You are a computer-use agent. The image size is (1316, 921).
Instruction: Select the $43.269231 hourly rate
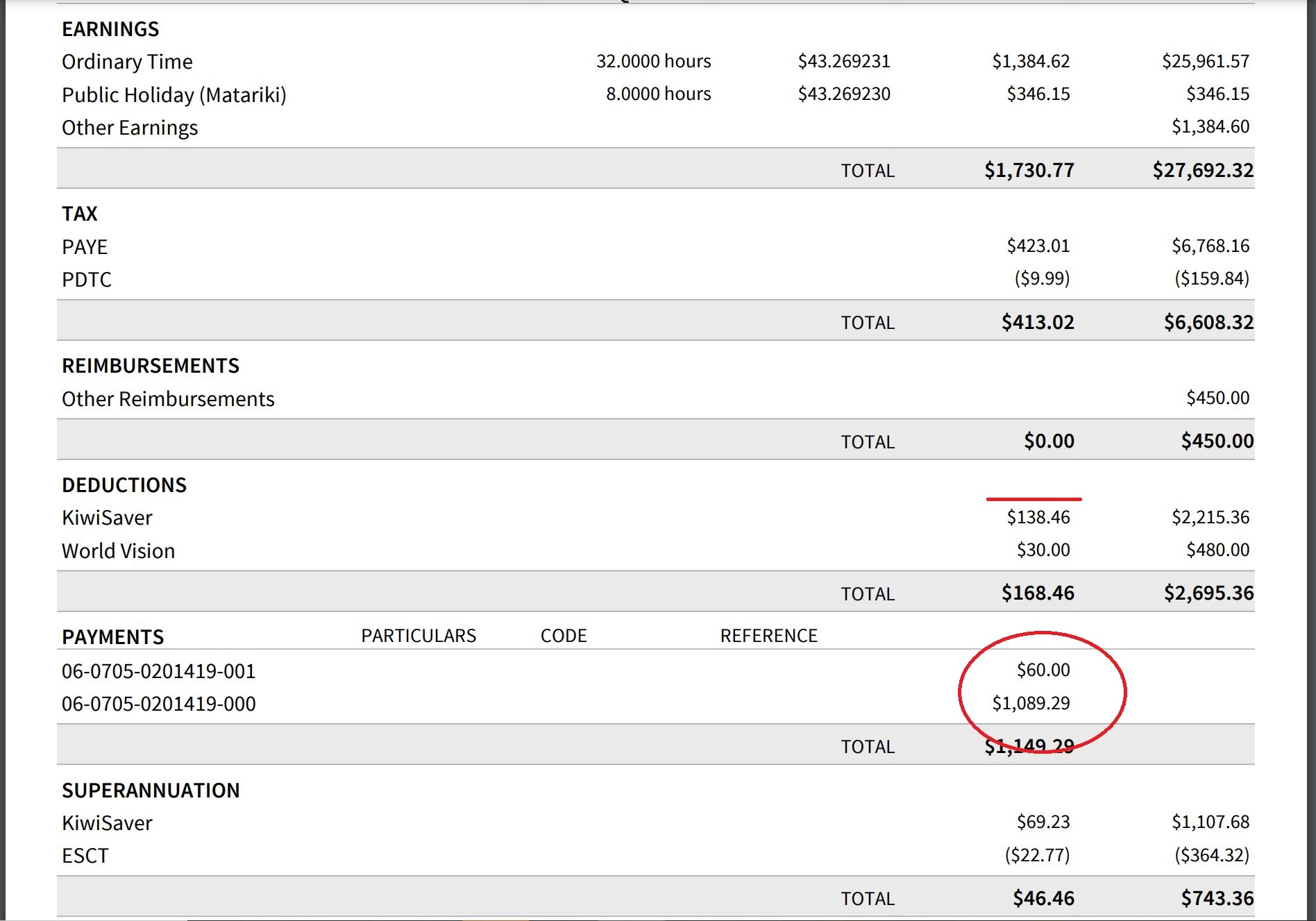[x=843, y=61]
